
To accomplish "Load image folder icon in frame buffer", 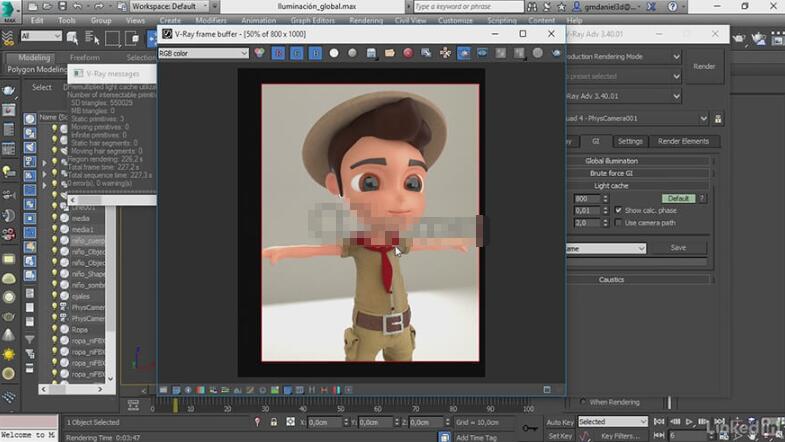I will click(389, 53).
